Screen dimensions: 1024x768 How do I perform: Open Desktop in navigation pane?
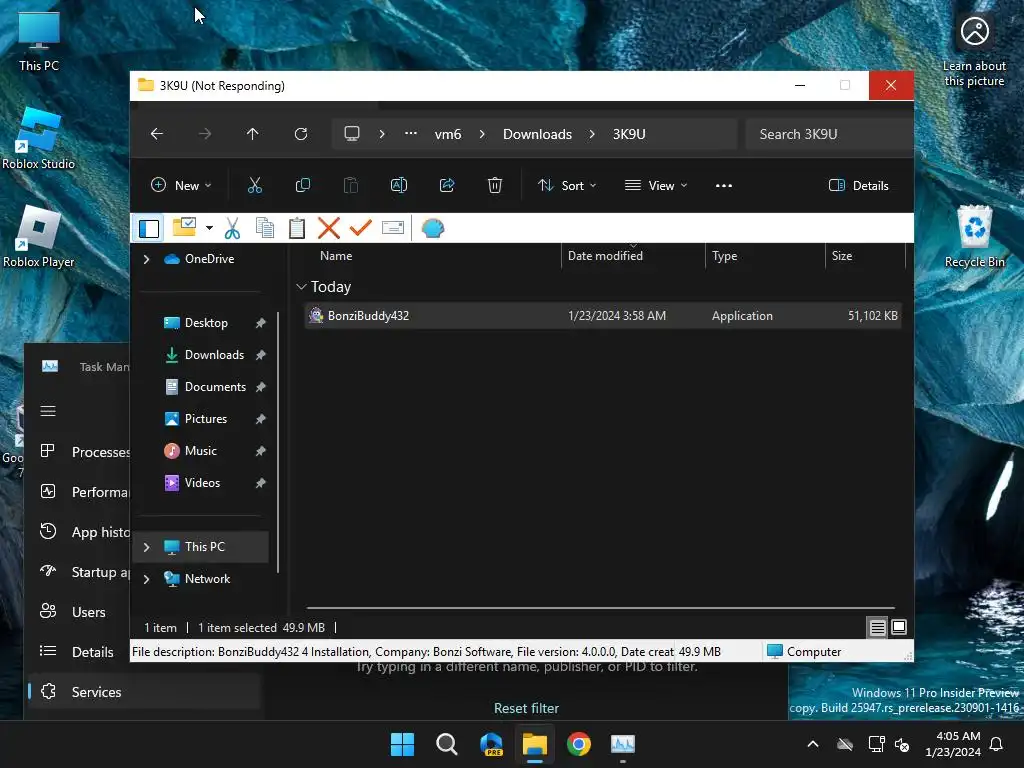(206, 323)
